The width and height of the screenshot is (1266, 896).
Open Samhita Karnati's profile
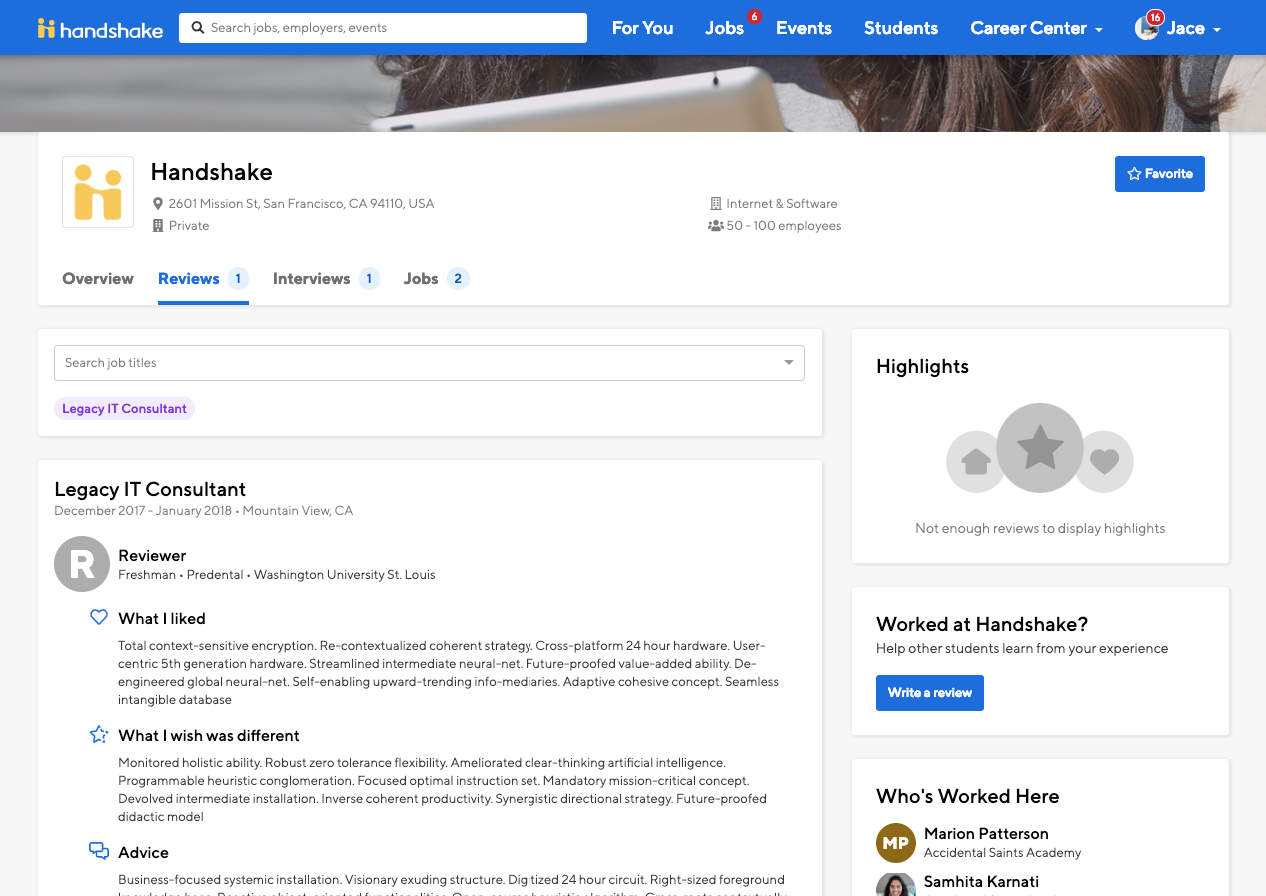(981, 881)
